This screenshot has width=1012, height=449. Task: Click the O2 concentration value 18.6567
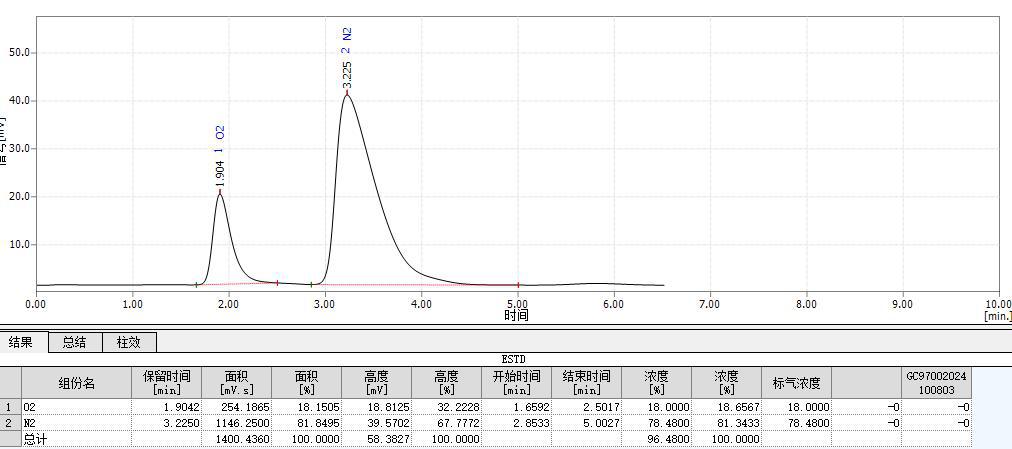point(727,407)
